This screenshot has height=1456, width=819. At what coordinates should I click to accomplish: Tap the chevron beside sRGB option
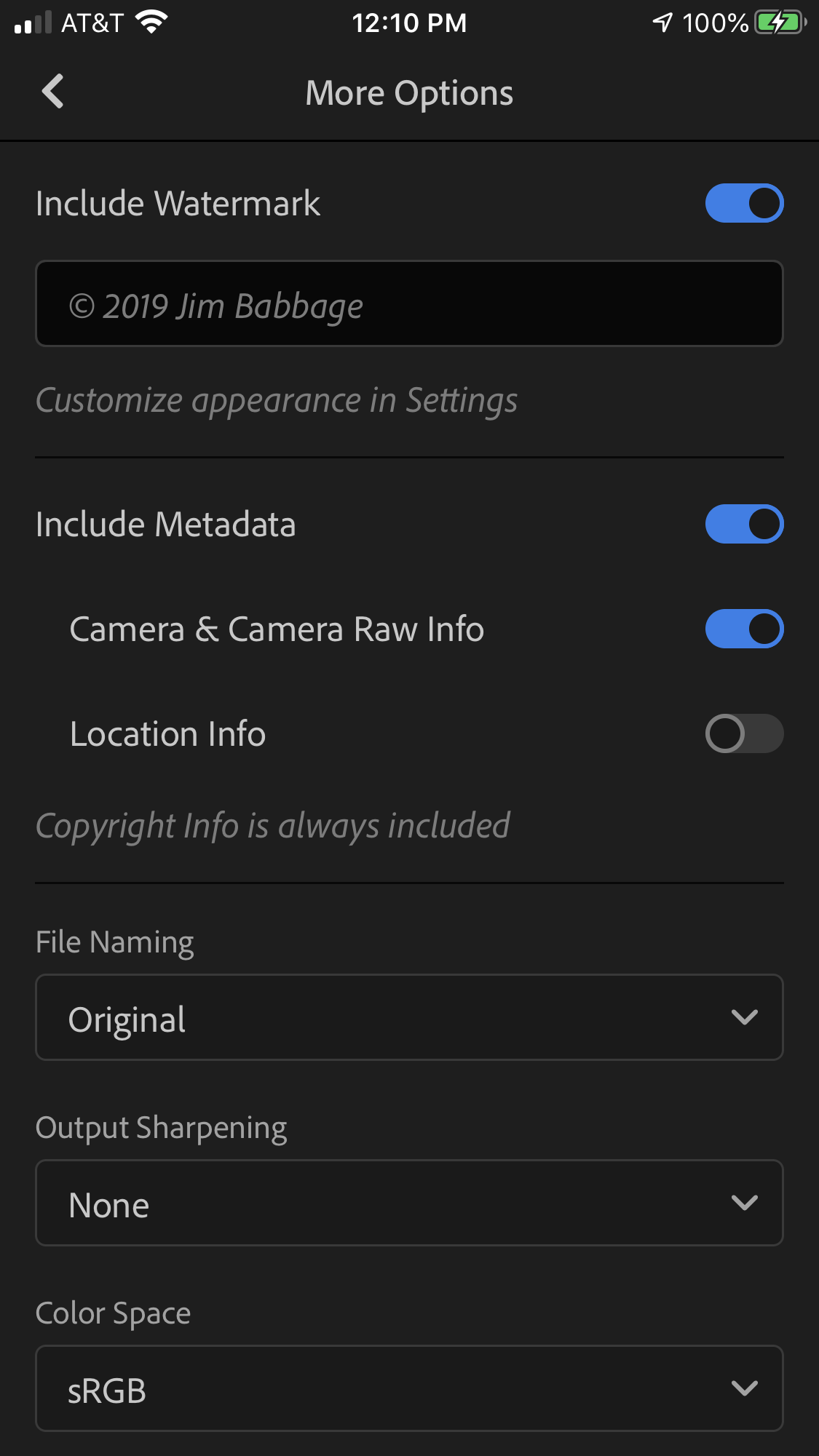coord(745,1388)
